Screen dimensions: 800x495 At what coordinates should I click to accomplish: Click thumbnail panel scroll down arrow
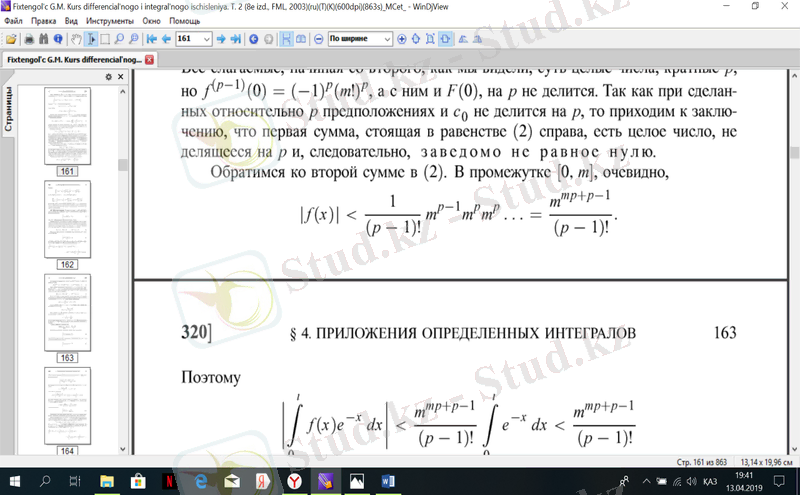click(122, 449)
